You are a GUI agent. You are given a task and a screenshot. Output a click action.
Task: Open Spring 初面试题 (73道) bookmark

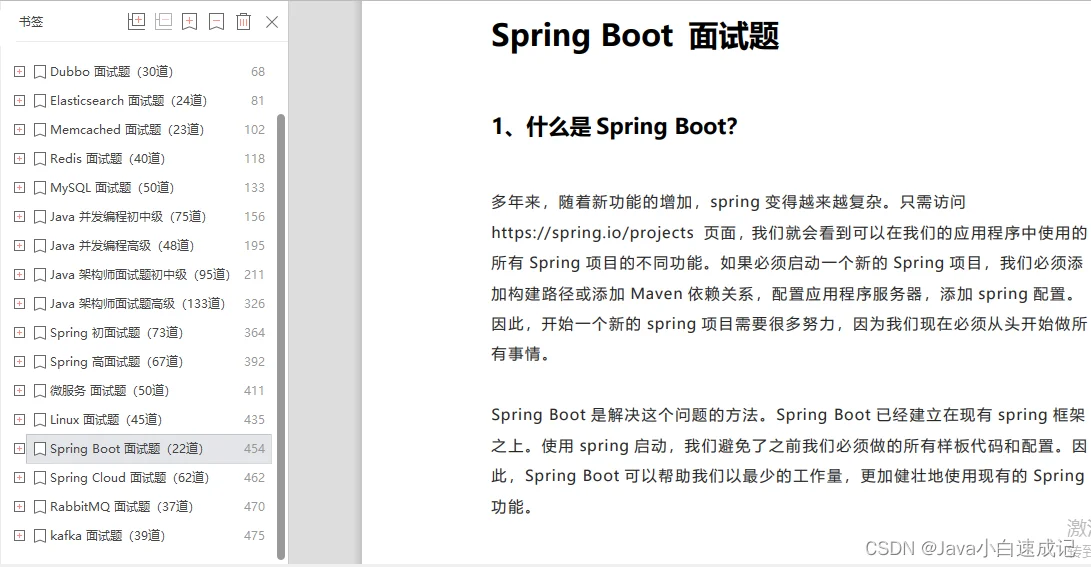pos(116,333)
